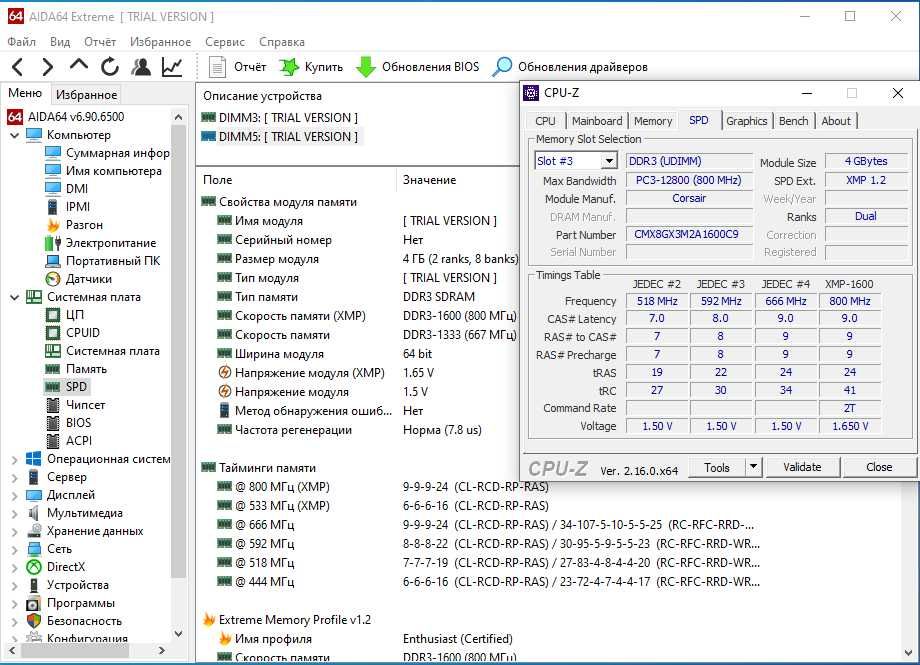Open the Сервис menu
The height and width of the screenshot is (665, 920).
coord(225,42)
